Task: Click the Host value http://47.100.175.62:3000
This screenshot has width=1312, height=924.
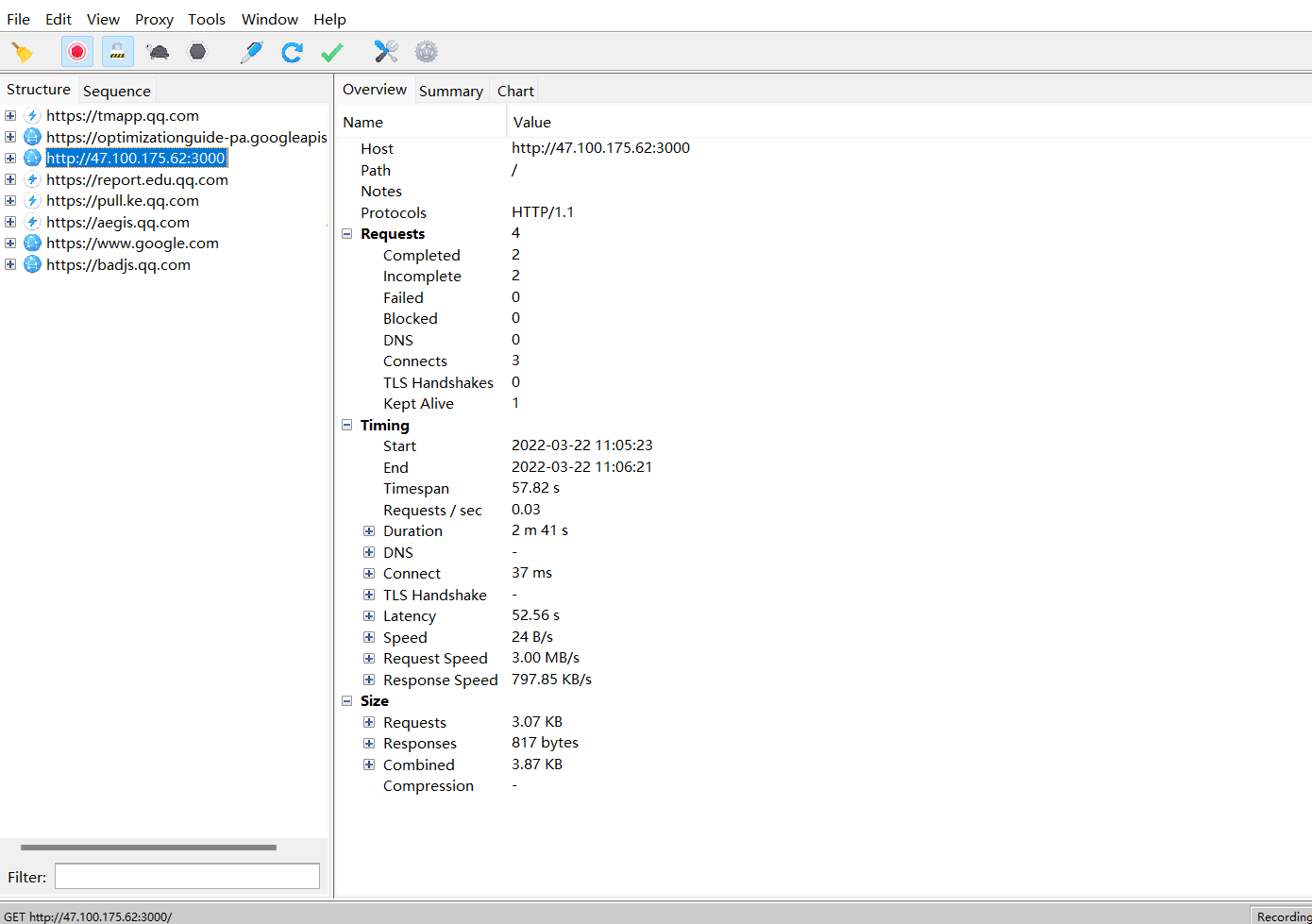Action: 600,147
